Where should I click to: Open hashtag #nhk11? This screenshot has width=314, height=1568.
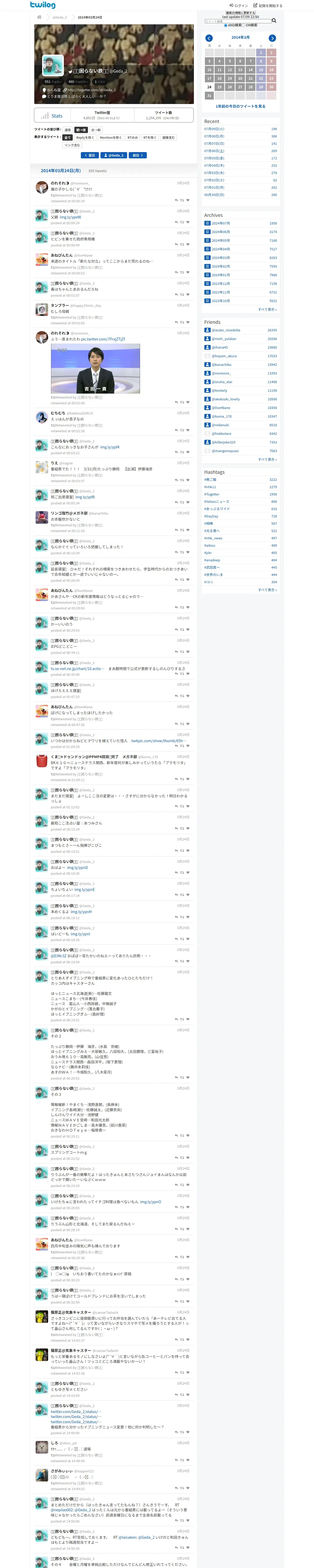(210, 487)
